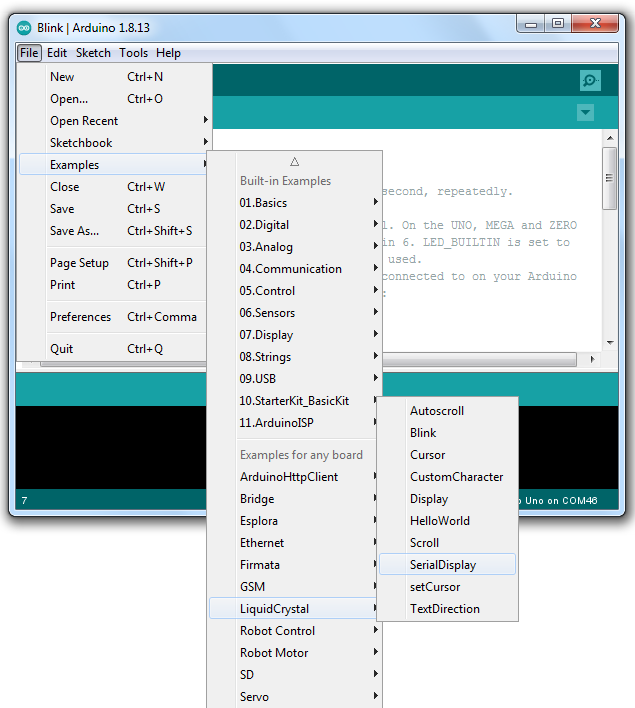Expand the 03.Analog examples
Viewport: 635px width, 708px height.
[x=295, y=247]
